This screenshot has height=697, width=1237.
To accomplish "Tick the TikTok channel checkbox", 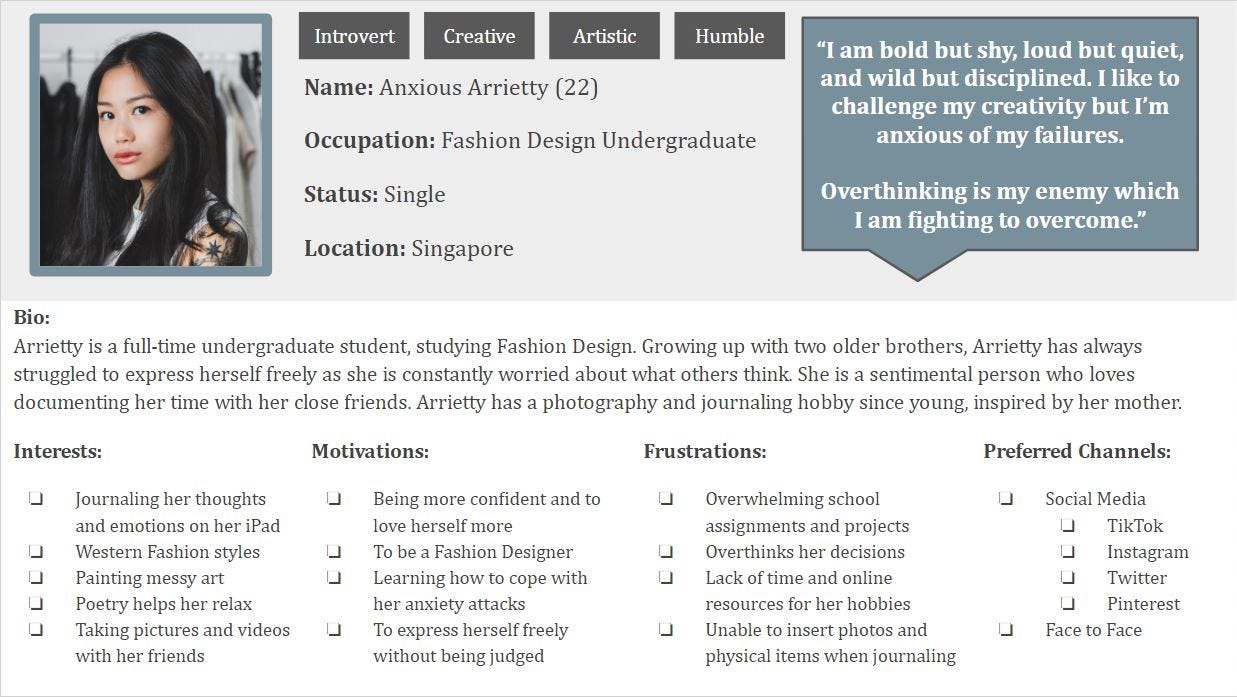I will point(1068,526).
